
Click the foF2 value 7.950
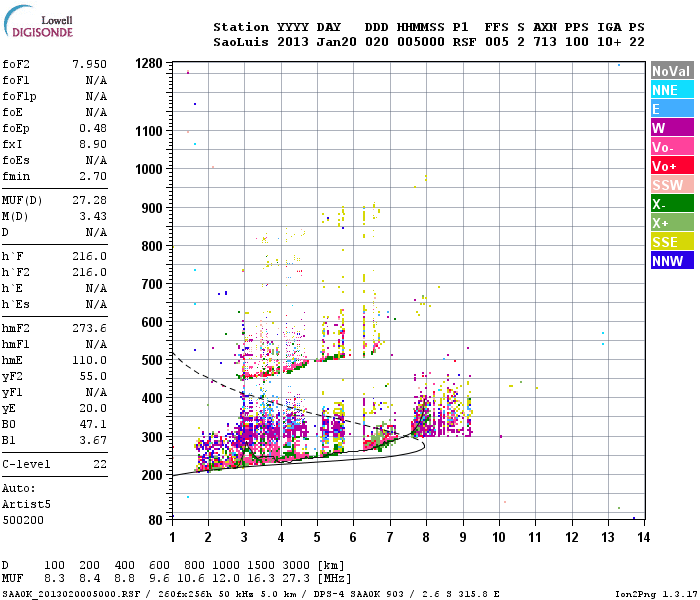pyautogui.click(x=90, y=64)
